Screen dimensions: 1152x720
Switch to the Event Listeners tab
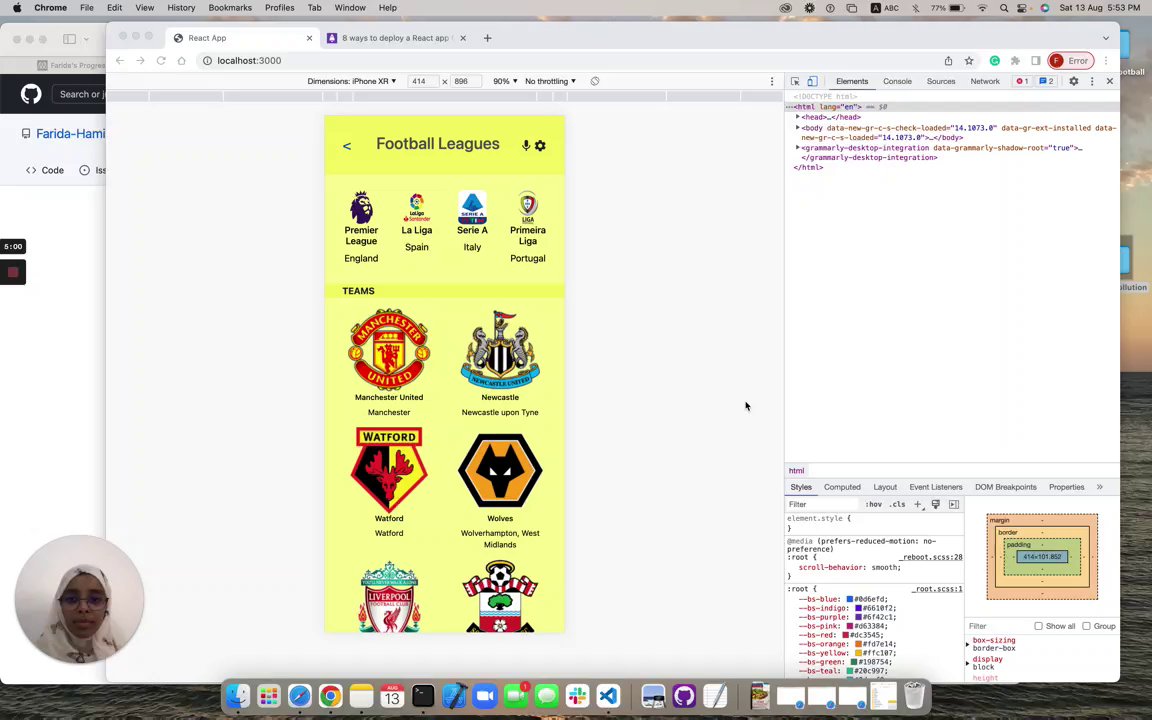click(x=935, y=487)
